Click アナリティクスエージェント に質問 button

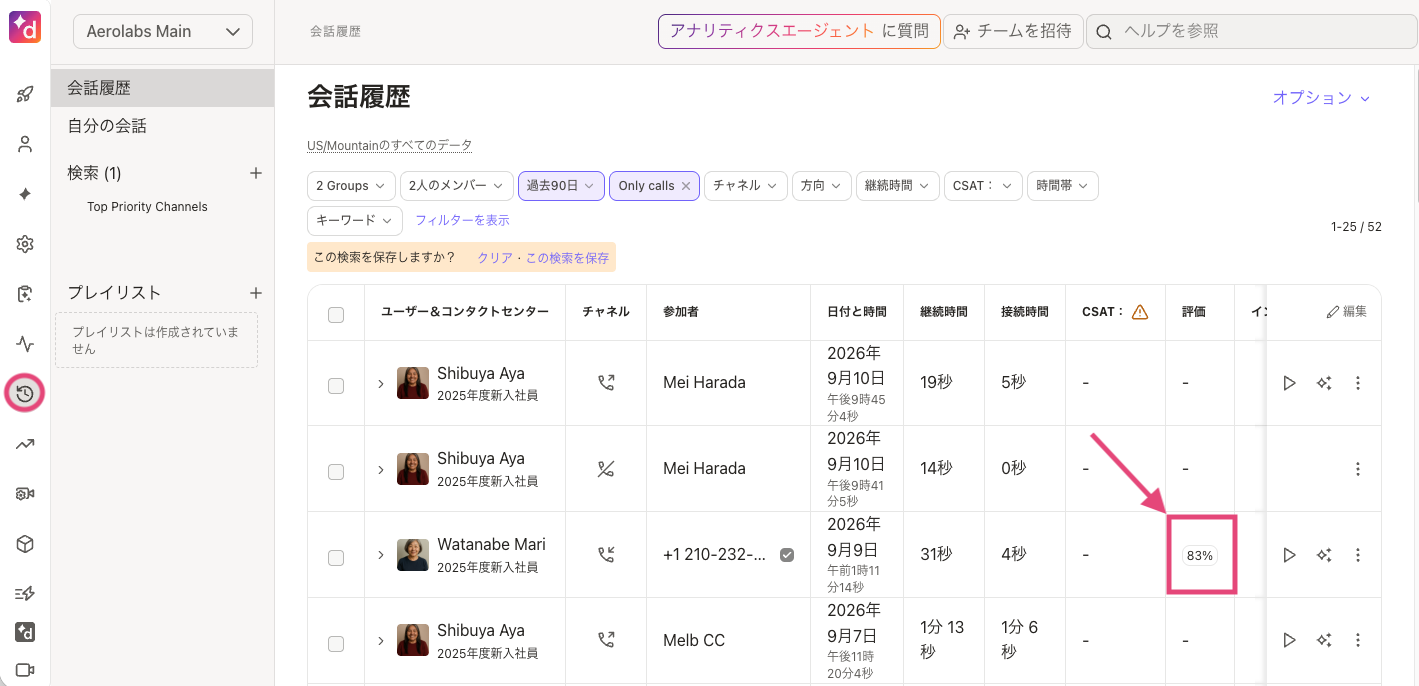tap(799, 31)
